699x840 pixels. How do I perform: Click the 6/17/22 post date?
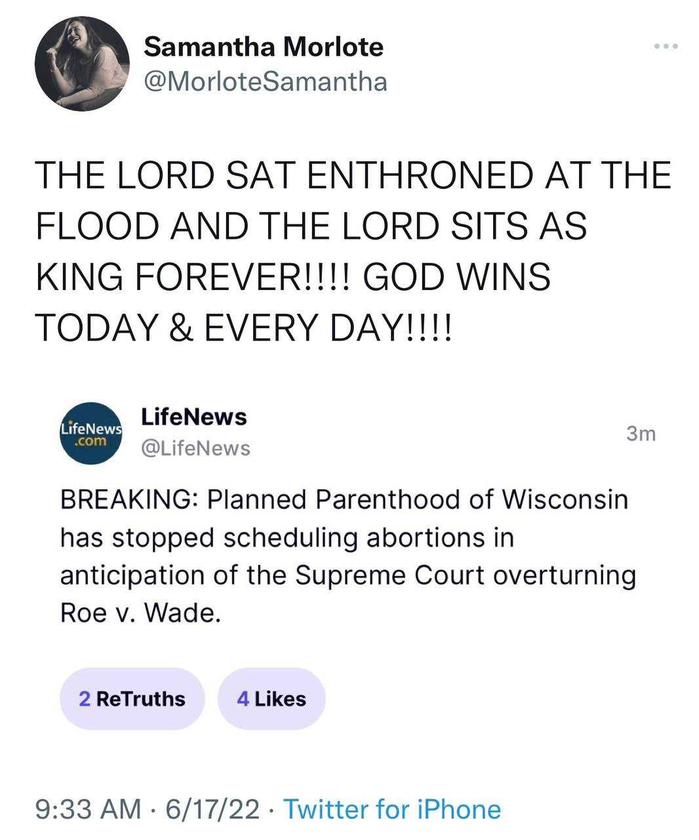(213, 809)
